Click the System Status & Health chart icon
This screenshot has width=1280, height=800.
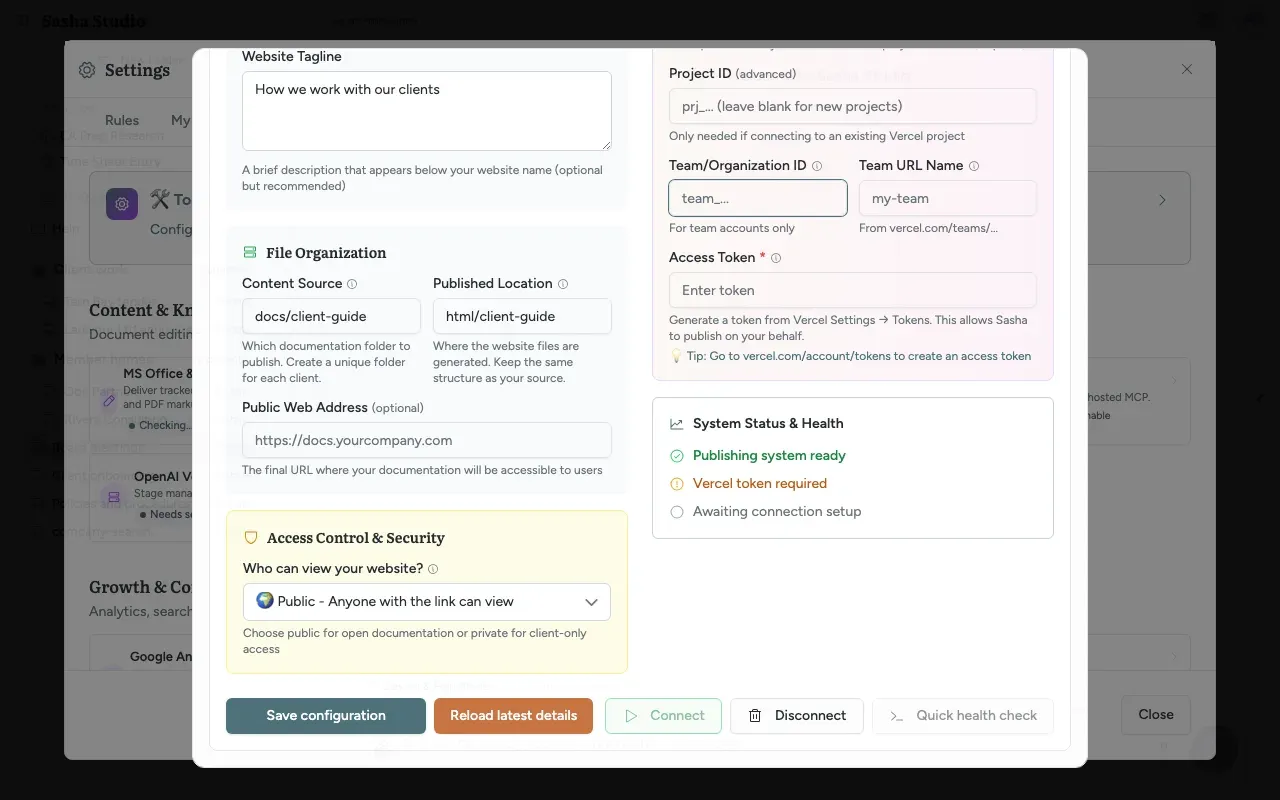pyautogui.click(x=677, y=424)
